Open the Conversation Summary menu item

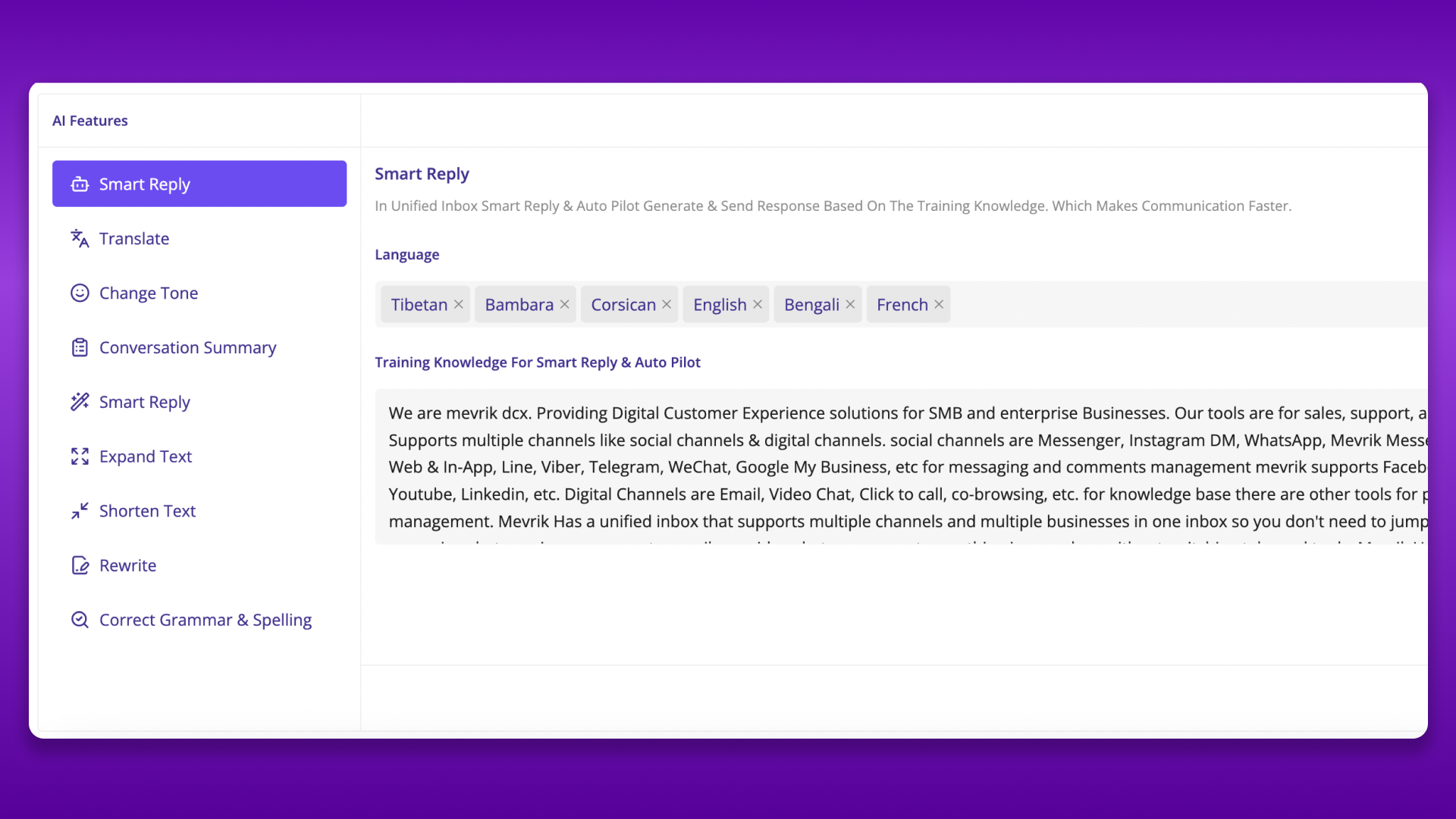[187, 348]
